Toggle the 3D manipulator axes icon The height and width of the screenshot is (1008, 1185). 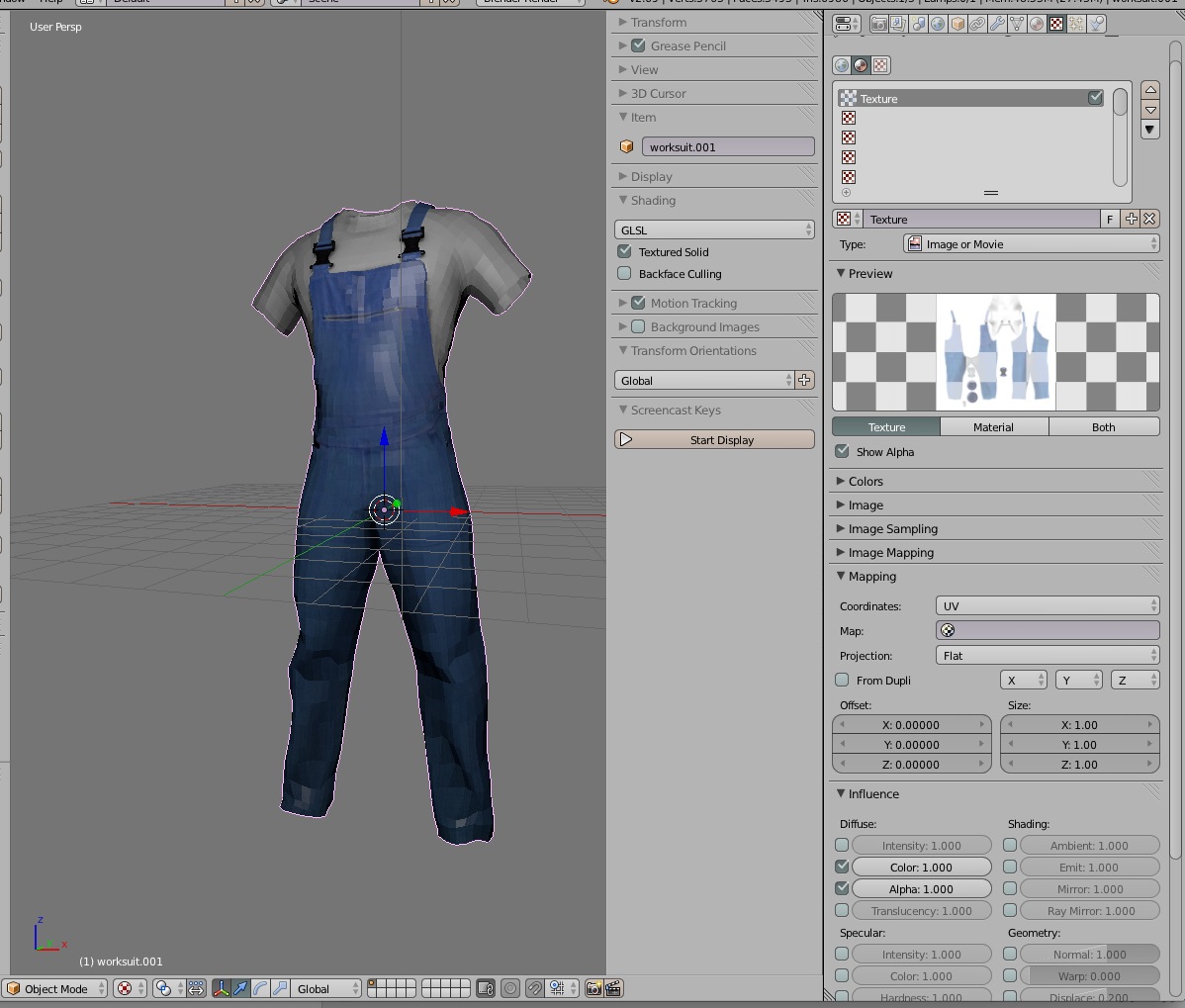(221, 988)
